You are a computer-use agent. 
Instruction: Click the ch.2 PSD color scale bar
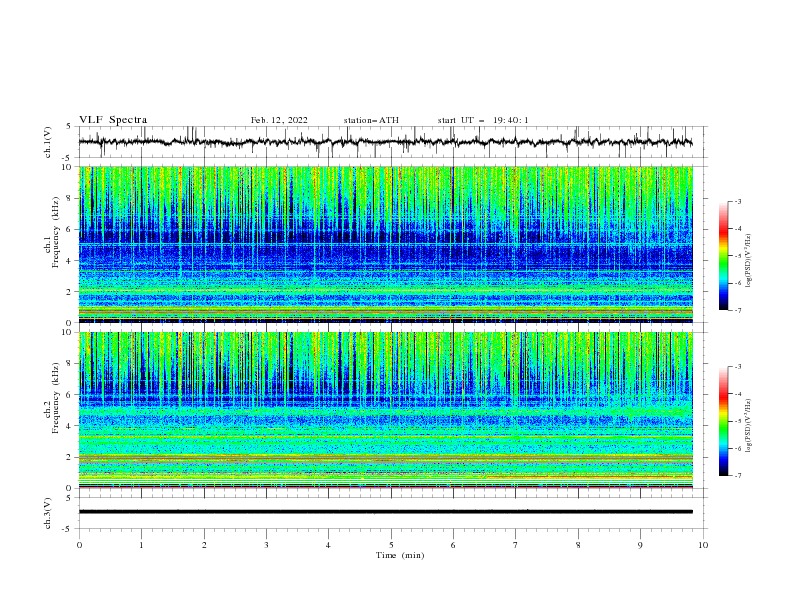click(723, 421)
